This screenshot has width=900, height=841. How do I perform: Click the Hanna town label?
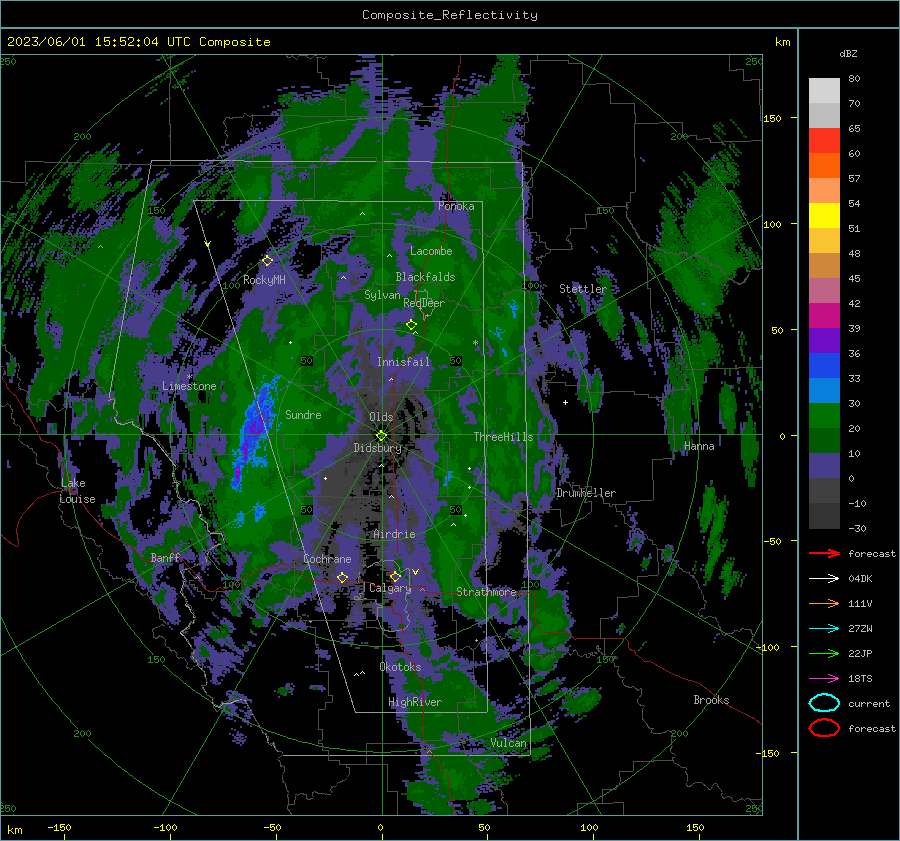[x=699, y=446]
